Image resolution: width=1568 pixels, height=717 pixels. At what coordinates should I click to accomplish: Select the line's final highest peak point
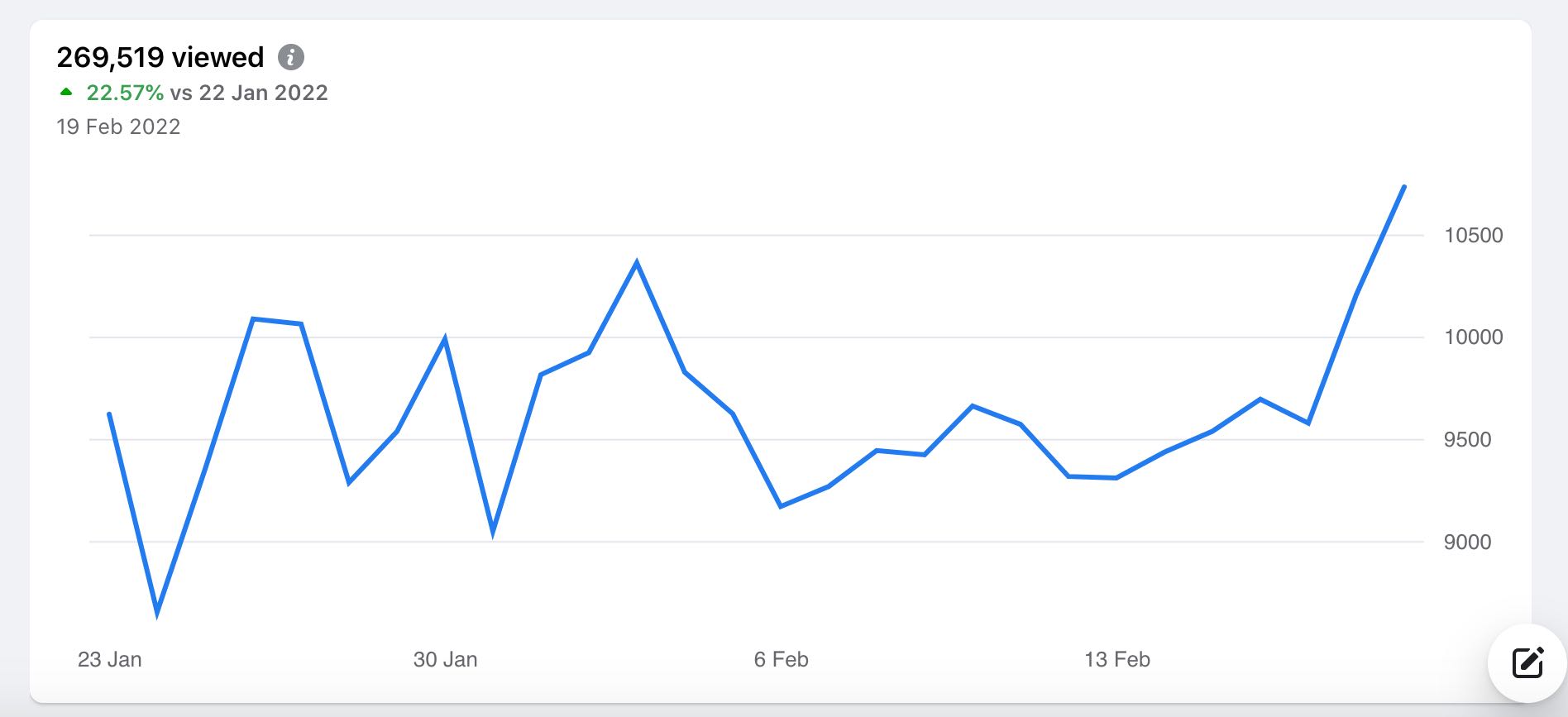click(1403, 187)
